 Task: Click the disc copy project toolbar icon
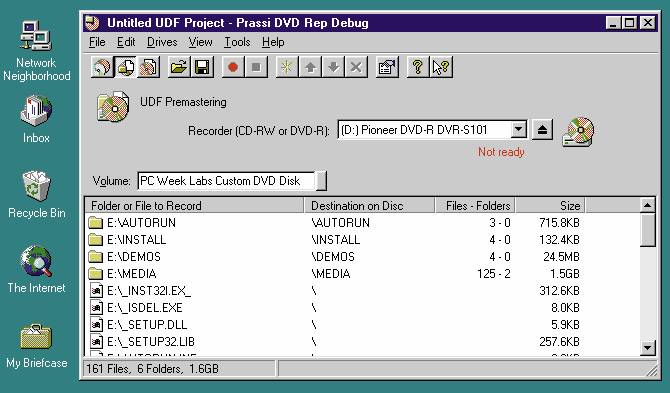[x=148, y=67]
